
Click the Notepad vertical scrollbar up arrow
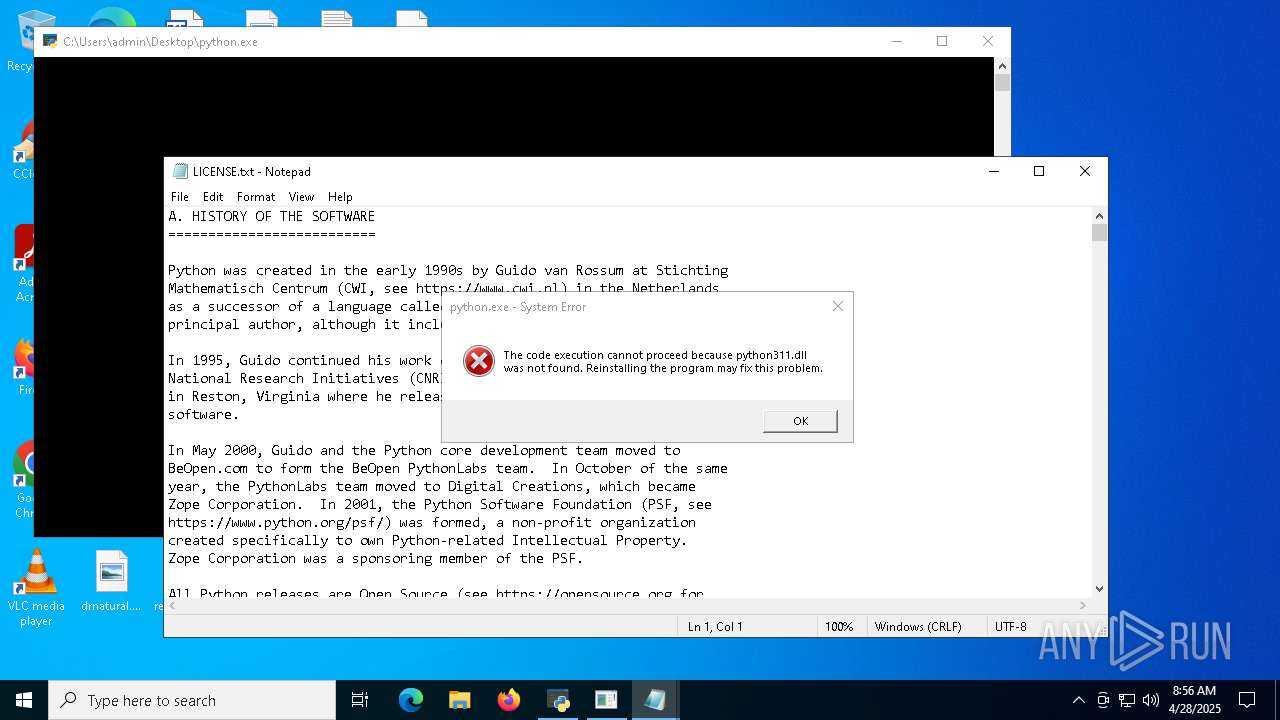pos(1099,215)
